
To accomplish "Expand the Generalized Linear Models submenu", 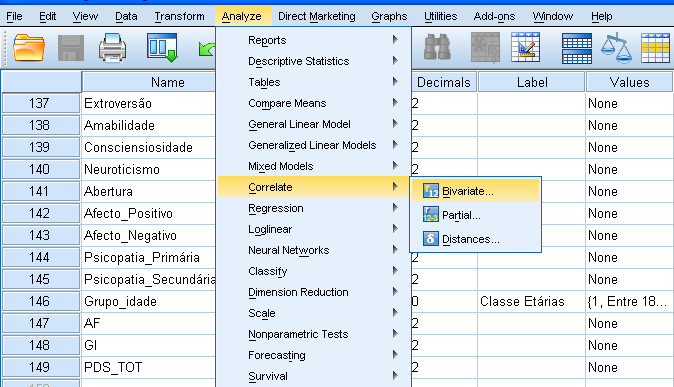I will click(314, 145).
